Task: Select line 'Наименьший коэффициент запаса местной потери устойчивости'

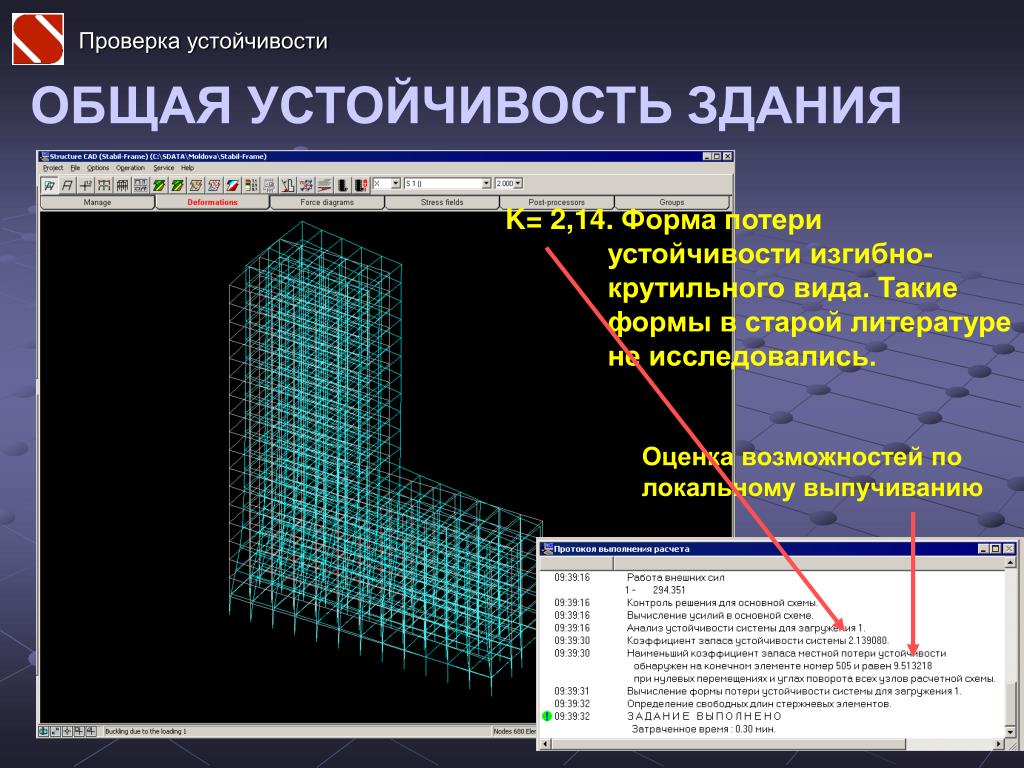Action: [786, 653]
